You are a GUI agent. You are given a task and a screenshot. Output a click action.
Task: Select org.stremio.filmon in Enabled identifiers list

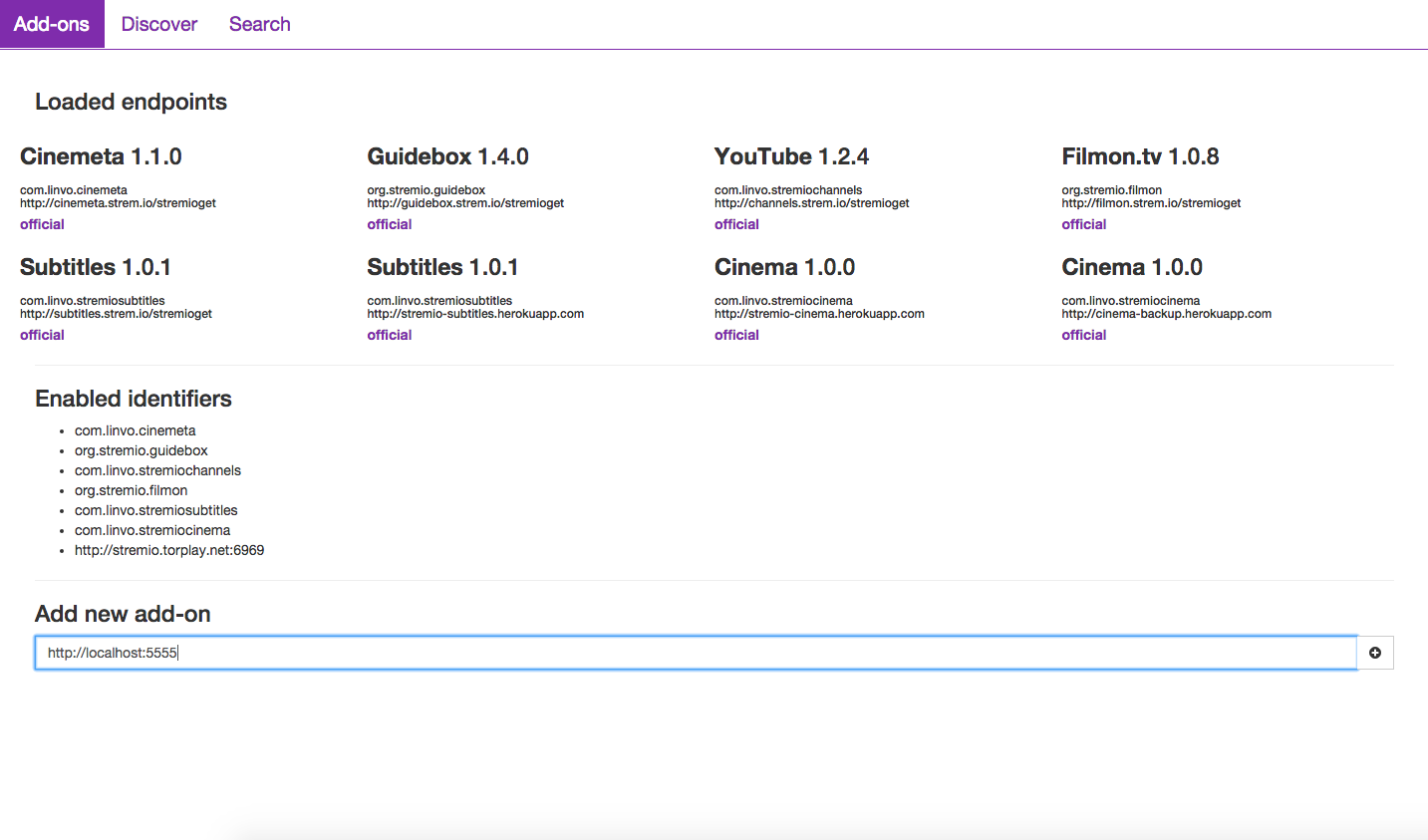tap(131, 490)
